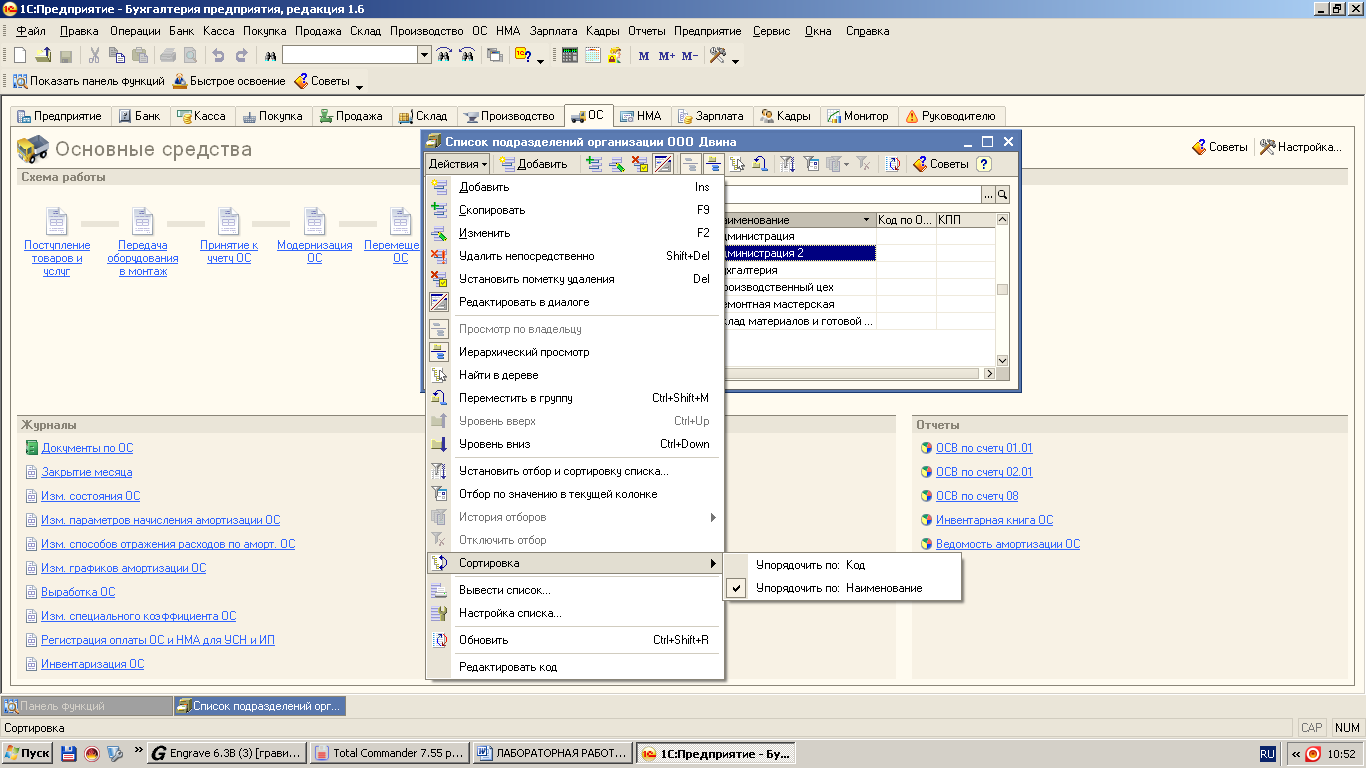
Task: Click the Edit element pencil icon in list toolbar
Action: click(x=617, y=164)
